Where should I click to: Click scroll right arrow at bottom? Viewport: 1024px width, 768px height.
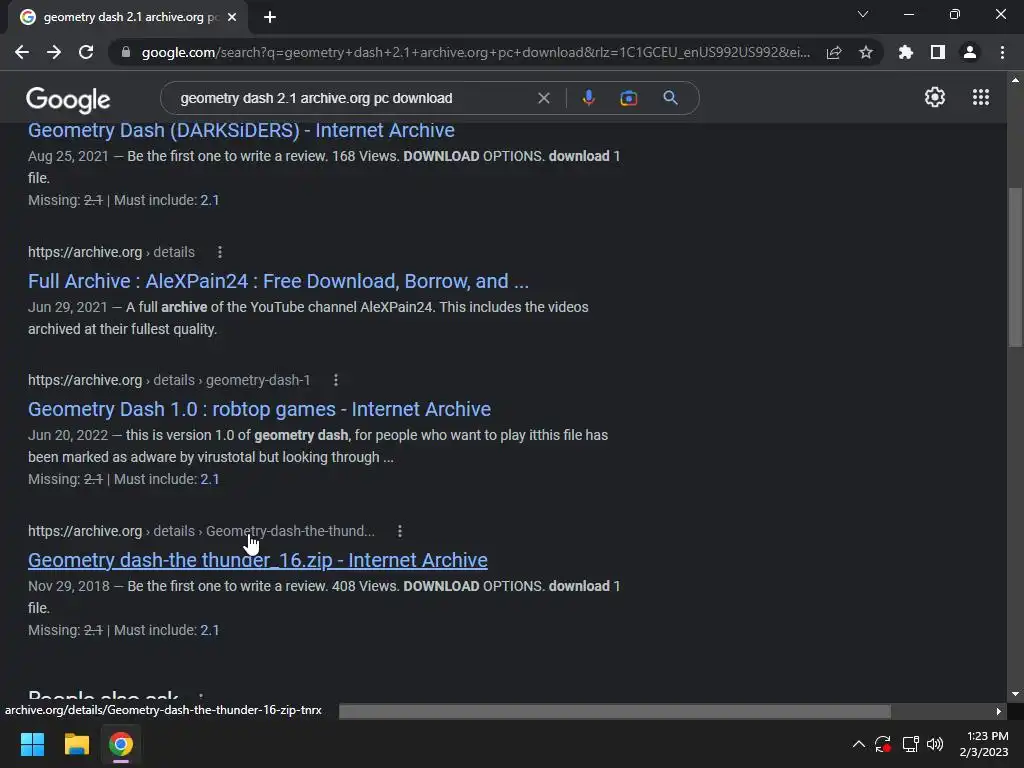[x=999, y=711]
